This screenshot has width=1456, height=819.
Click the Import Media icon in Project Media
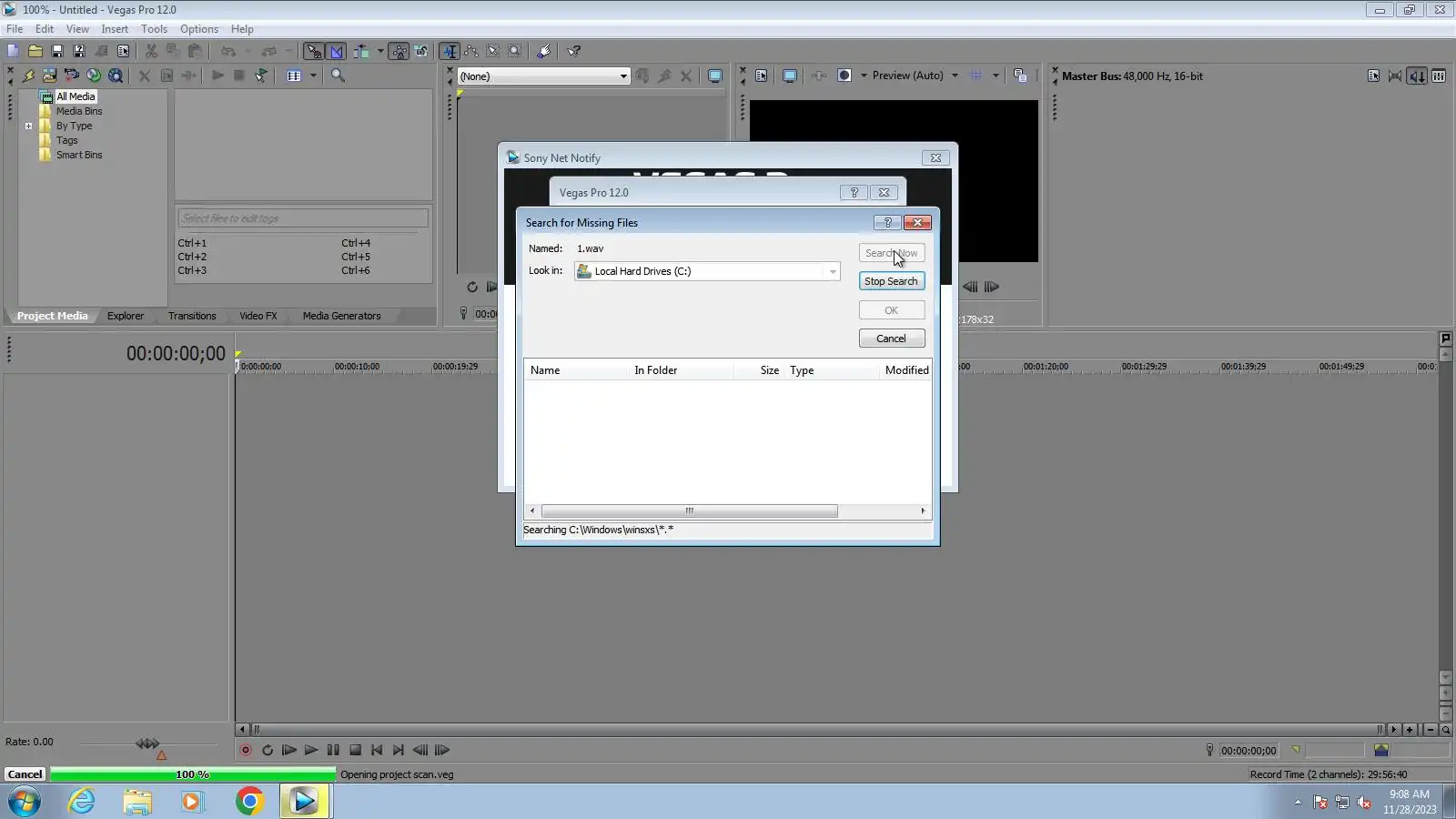(49, 76)
